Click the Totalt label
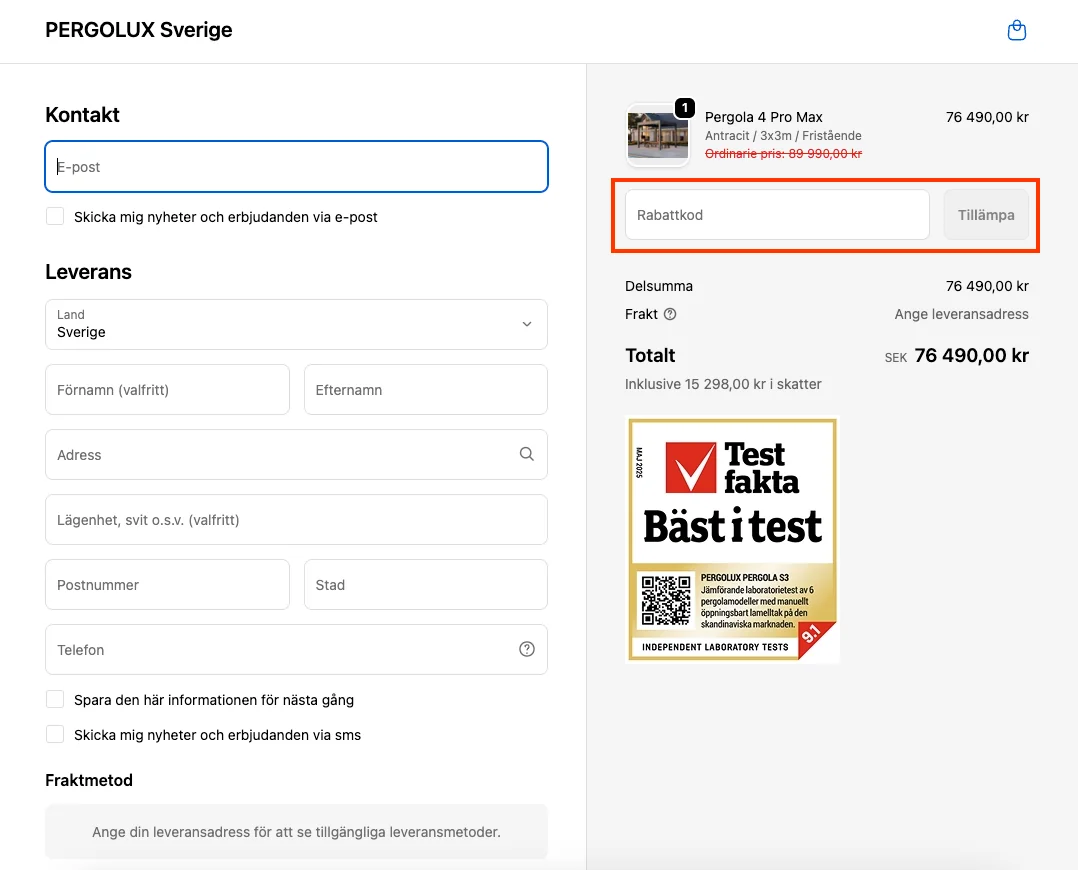1078x870 pixels. (650, 356)
